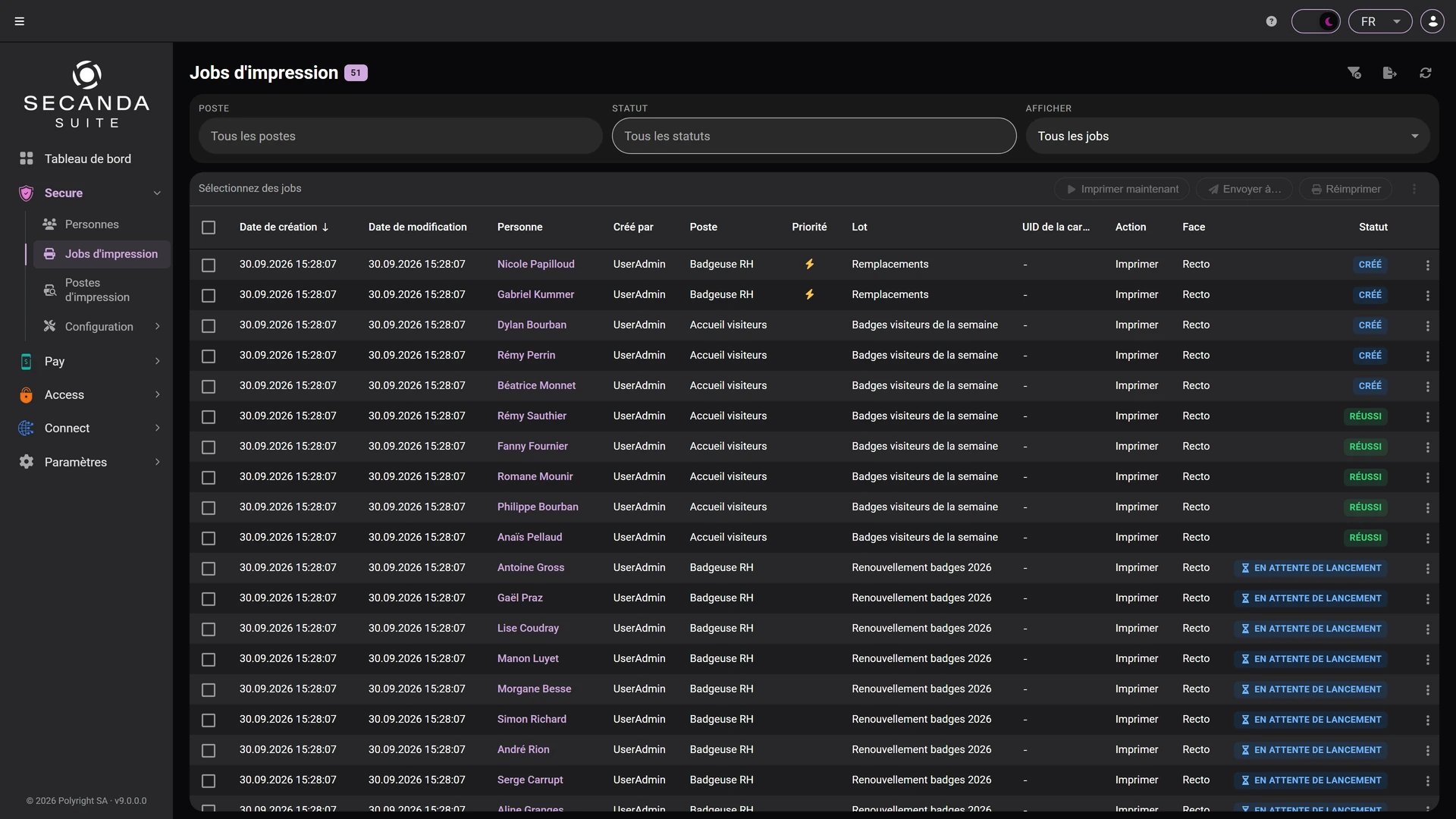
Task: Collapse the Secure menu section
Action: 157,193
